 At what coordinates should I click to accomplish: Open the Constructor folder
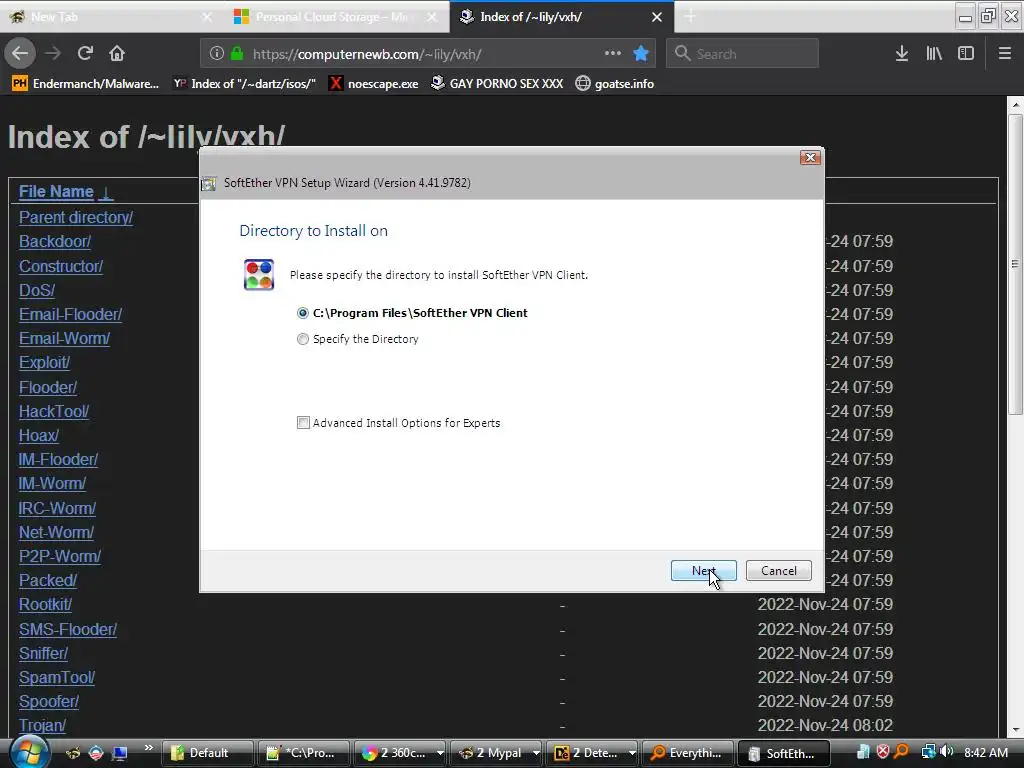[61, 266]
